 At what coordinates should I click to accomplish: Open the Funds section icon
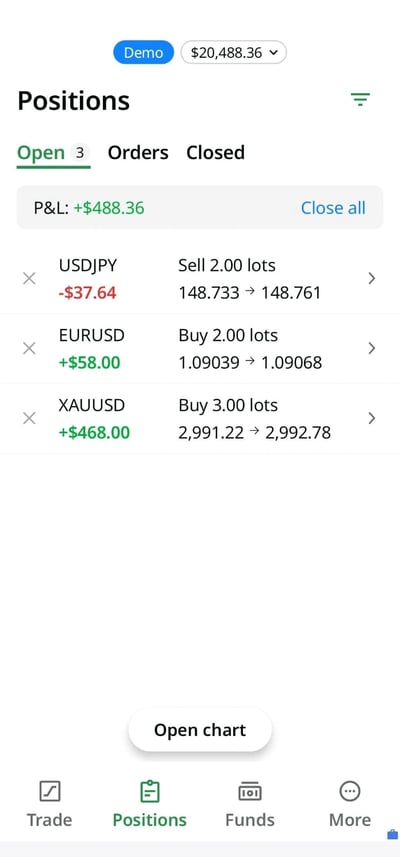coord(250,791)
